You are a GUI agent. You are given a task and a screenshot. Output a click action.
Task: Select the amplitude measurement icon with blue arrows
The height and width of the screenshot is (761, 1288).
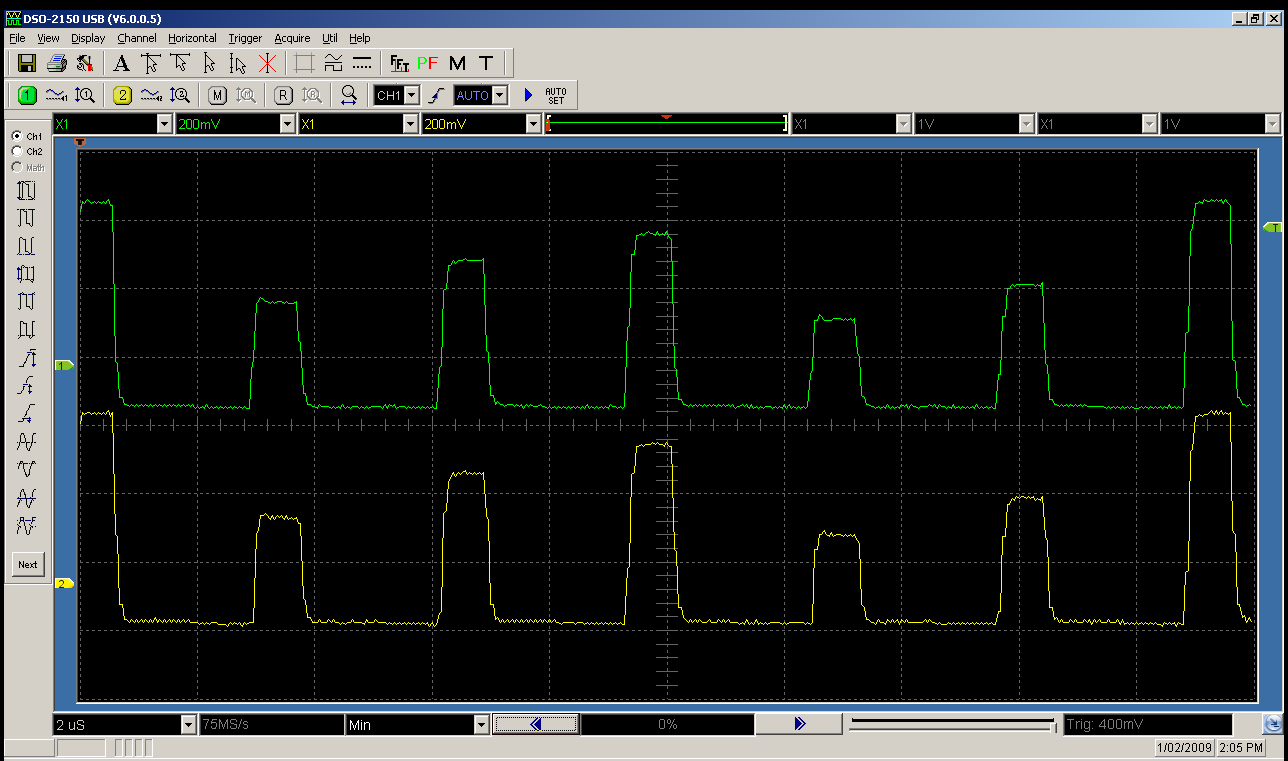click(x=26, y=273)
